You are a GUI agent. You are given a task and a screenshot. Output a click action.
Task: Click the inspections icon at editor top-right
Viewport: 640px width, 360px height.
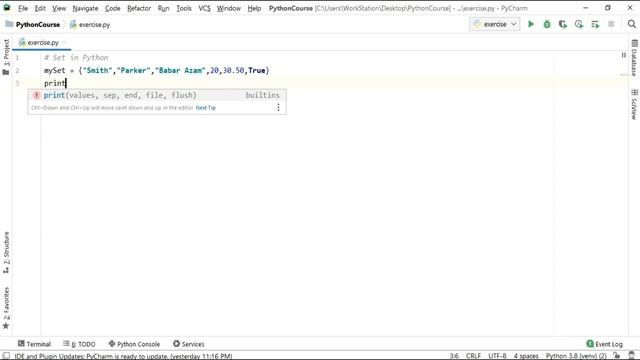[624, 55]
